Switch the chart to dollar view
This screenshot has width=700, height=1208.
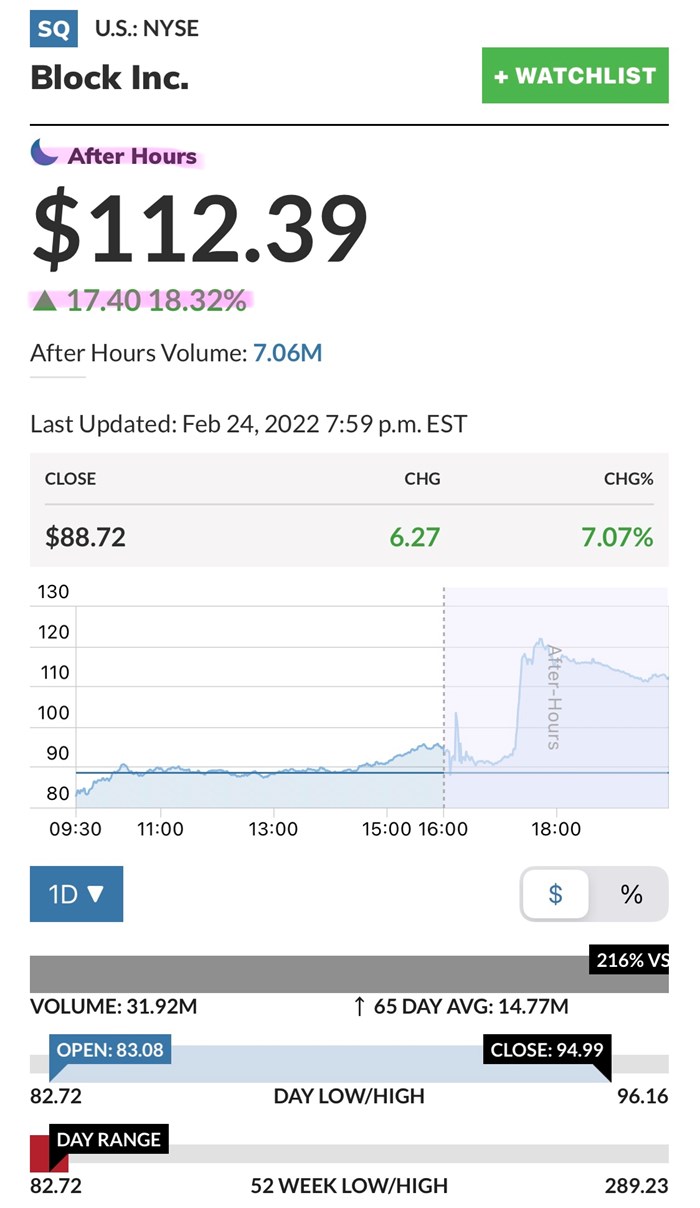(556, 893)
